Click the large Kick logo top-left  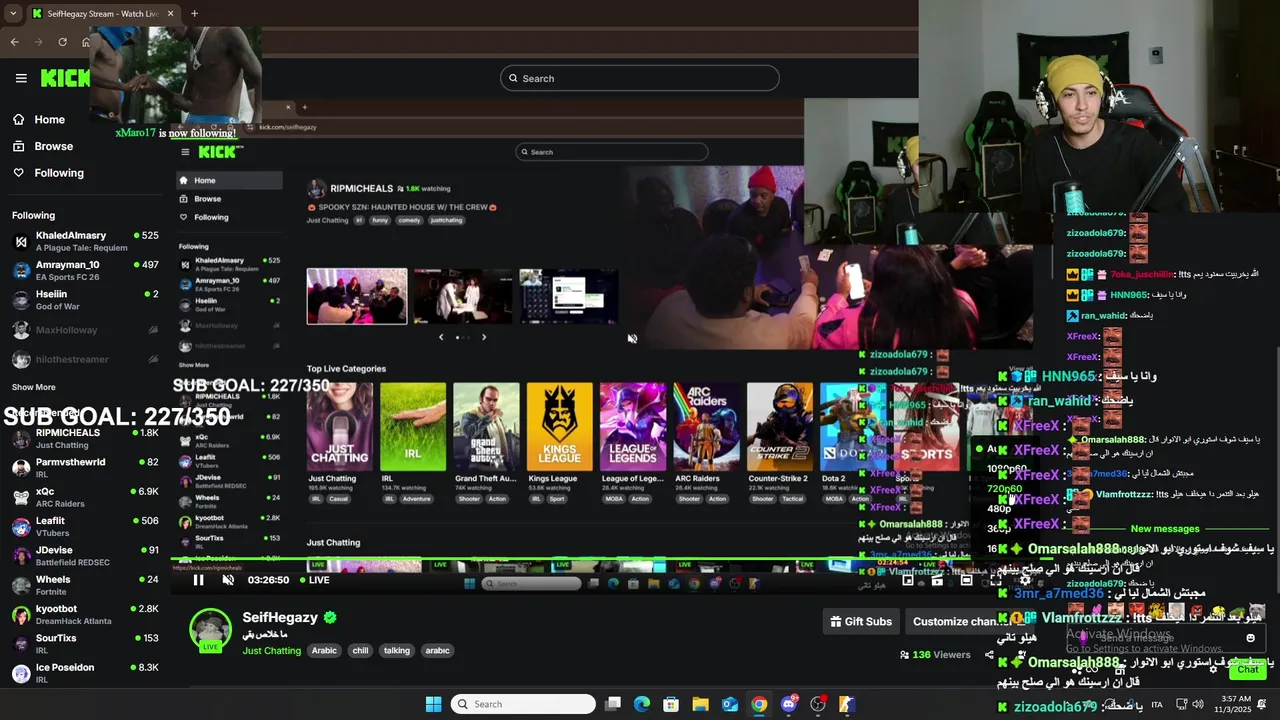[65, 78]
